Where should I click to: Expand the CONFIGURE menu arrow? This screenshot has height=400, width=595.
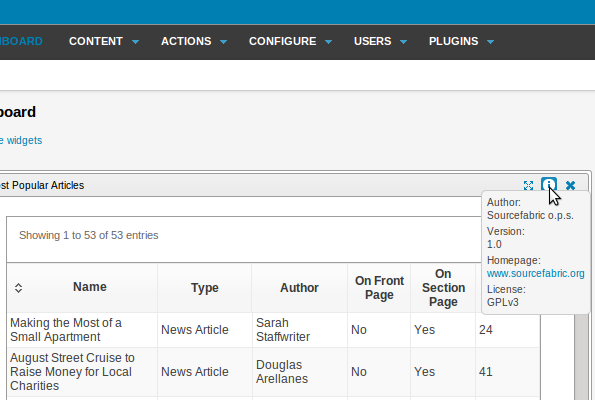(x=329, y=42)
